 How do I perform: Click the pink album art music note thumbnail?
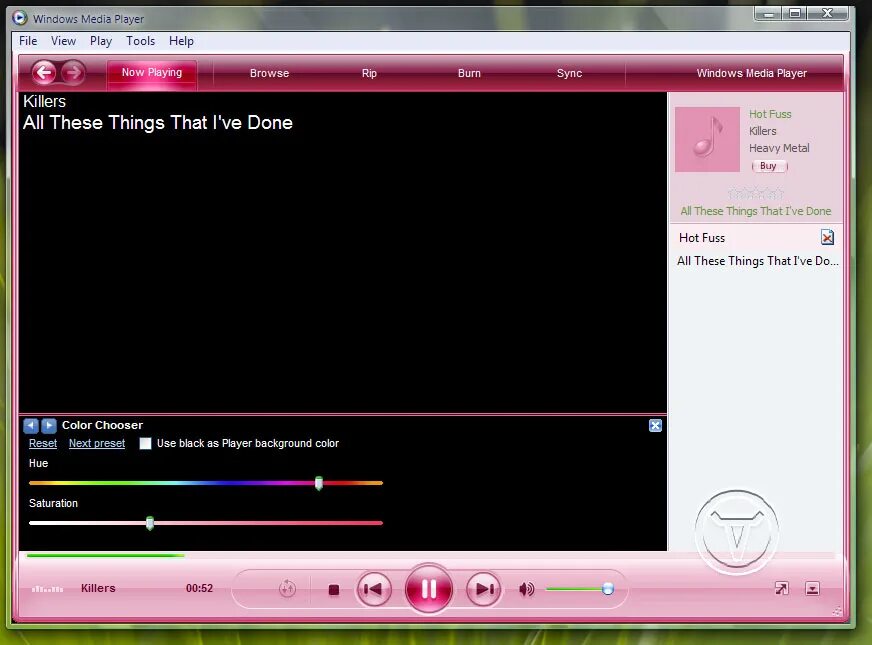click(707, 140)
